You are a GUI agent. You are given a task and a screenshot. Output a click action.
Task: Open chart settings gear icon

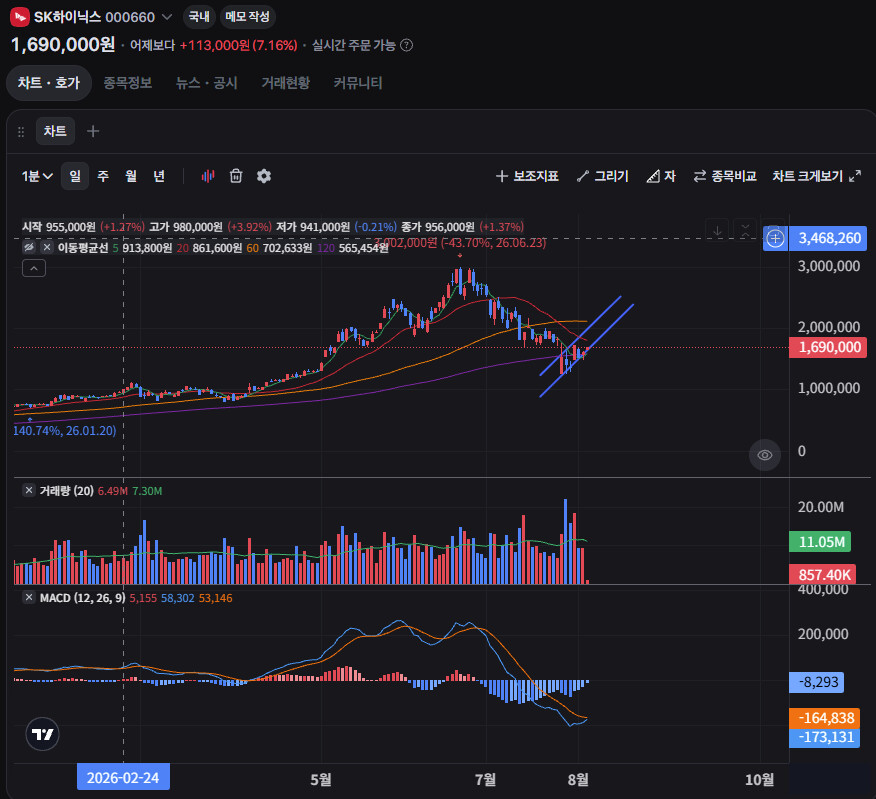pos(264,176)
